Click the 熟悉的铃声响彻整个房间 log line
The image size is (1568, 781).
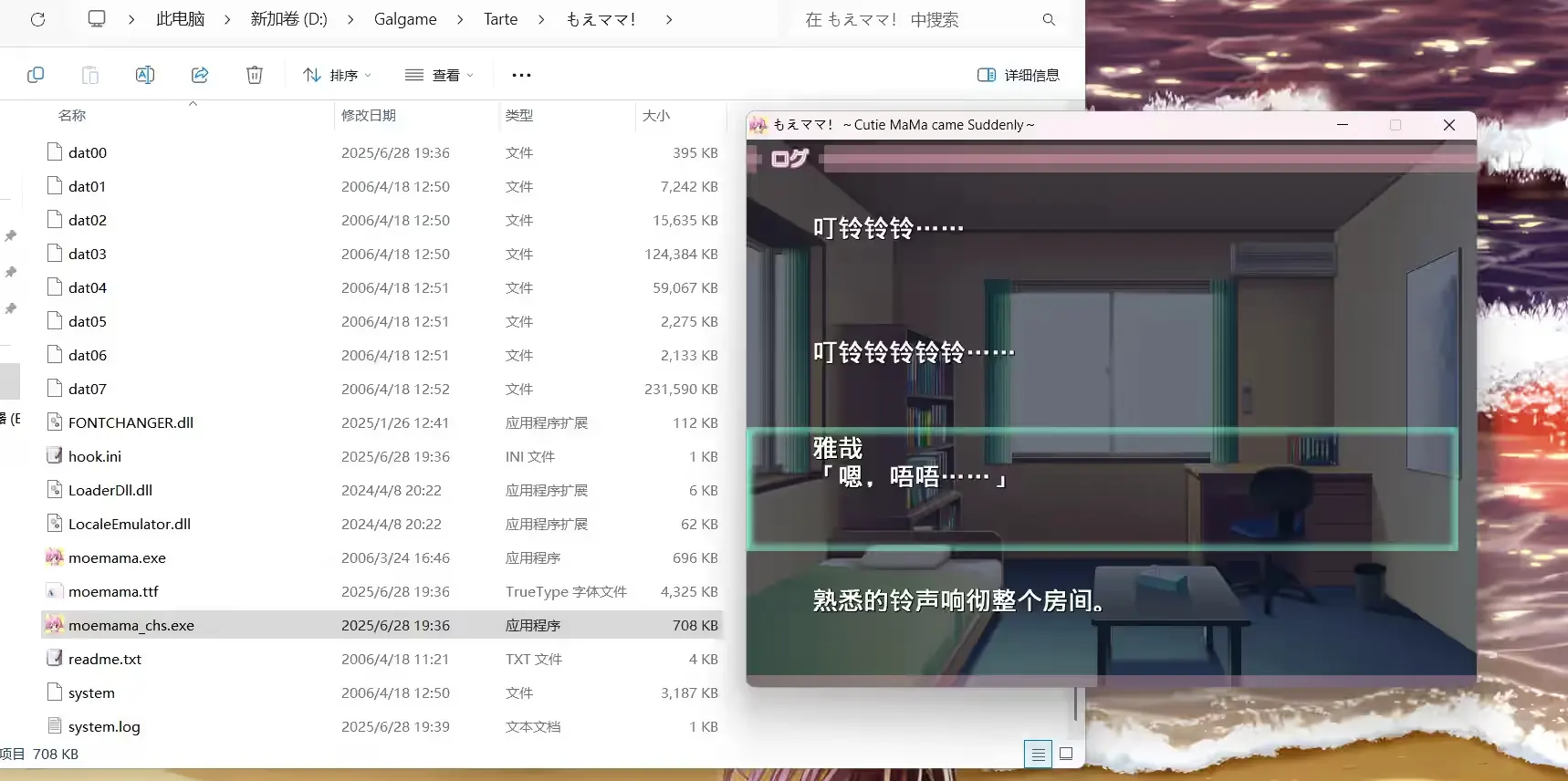pos(959,600)
